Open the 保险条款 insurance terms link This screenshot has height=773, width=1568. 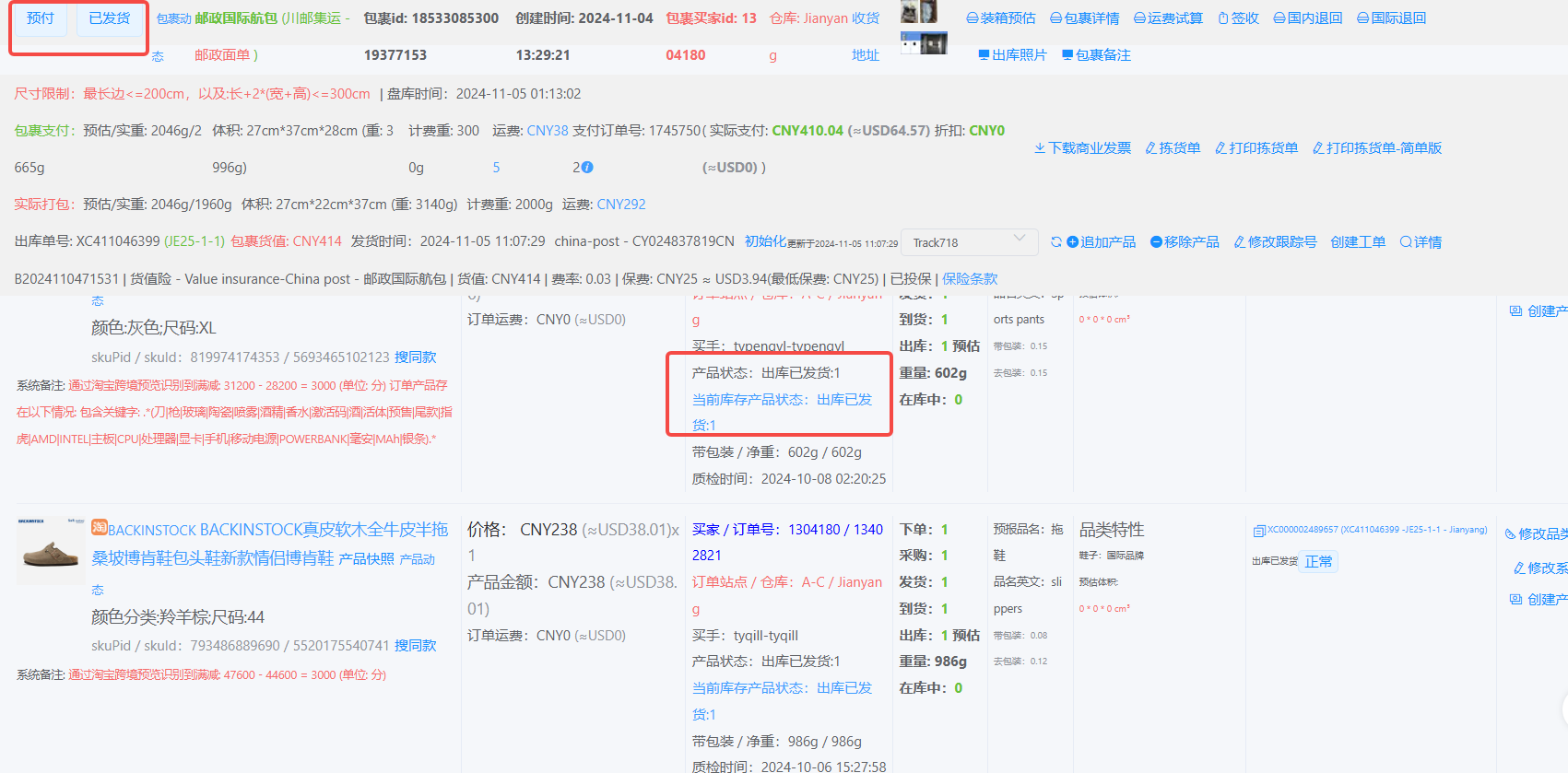pyautogui.click(x=970, y=279)
